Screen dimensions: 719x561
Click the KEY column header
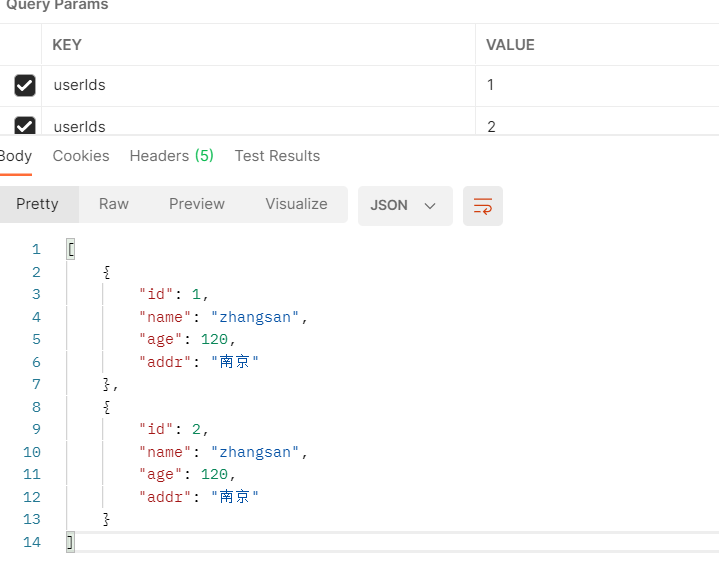point(67,45)
